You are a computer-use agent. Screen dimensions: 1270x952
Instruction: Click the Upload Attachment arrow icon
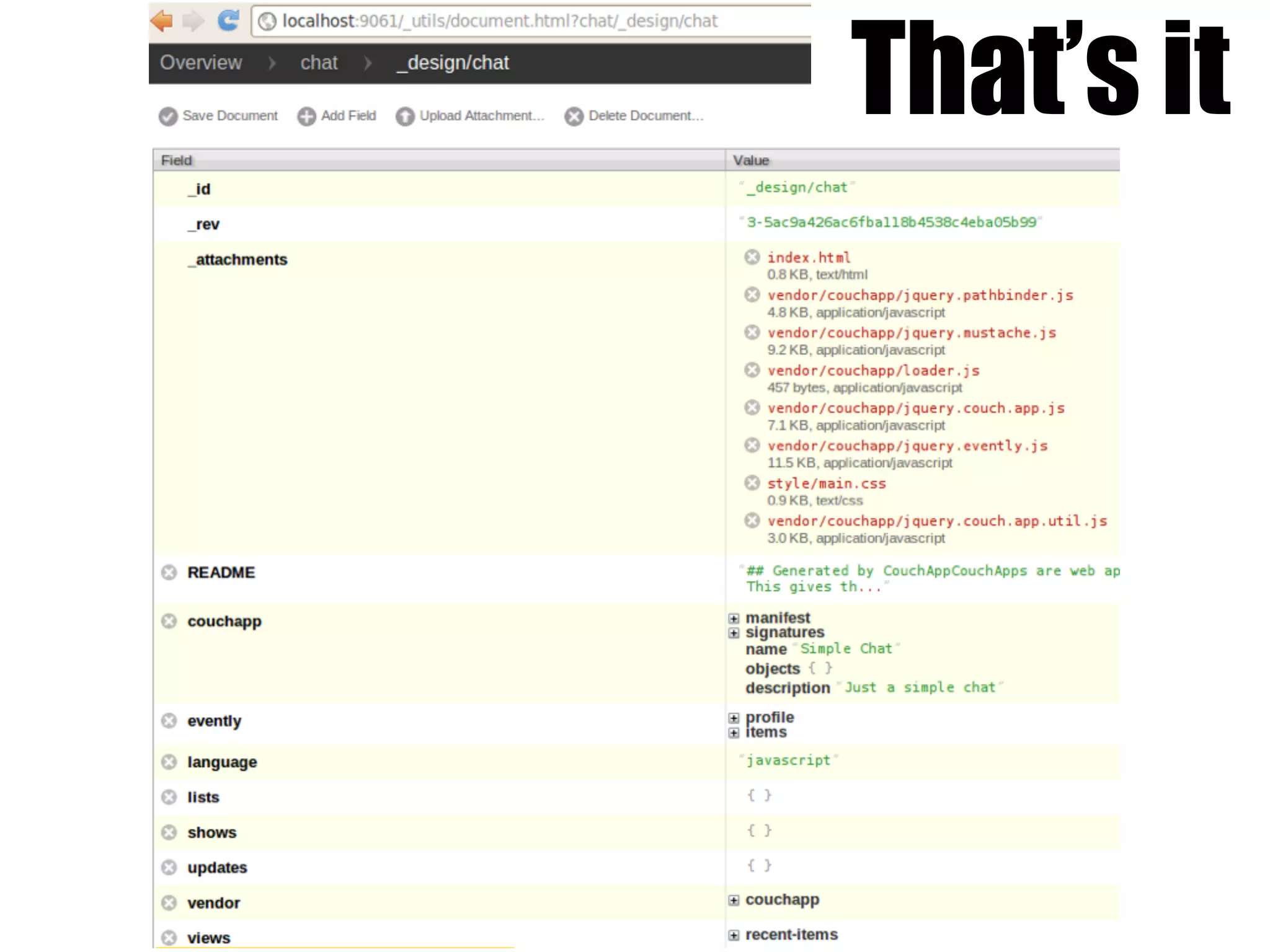click(x=405, y=117)
